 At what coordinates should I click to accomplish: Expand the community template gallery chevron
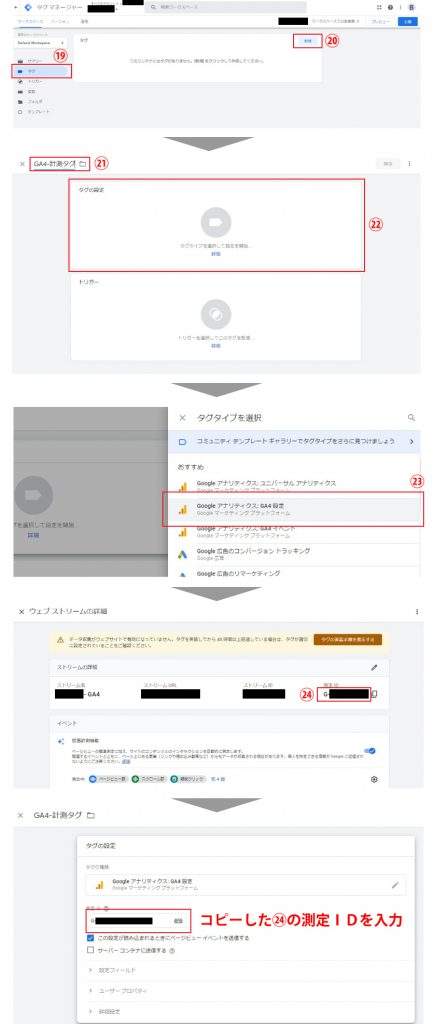(x=411, y=441)
